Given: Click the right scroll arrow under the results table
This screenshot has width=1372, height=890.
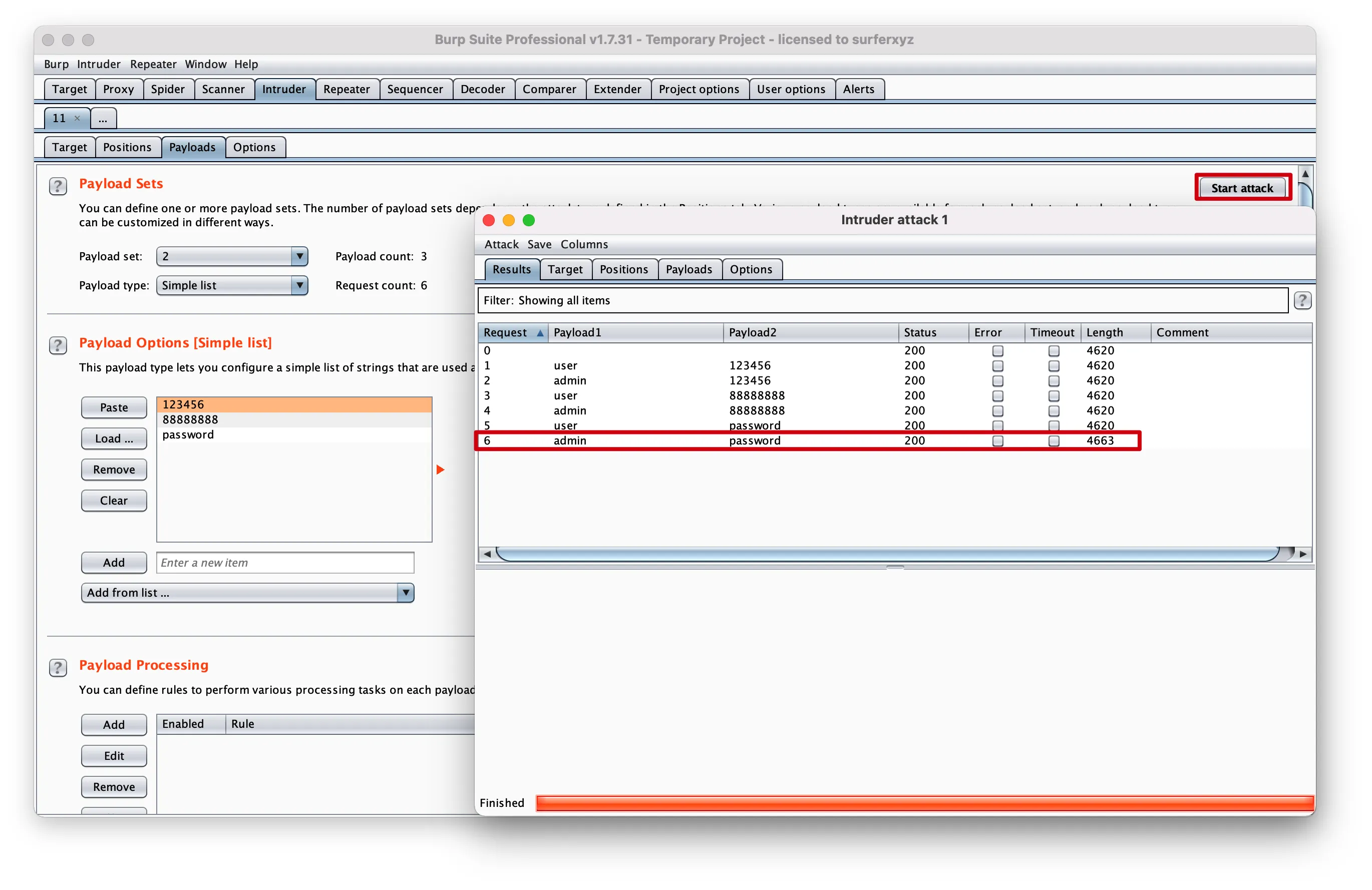Looking at the screenshot, I should tap(1303, 554).
